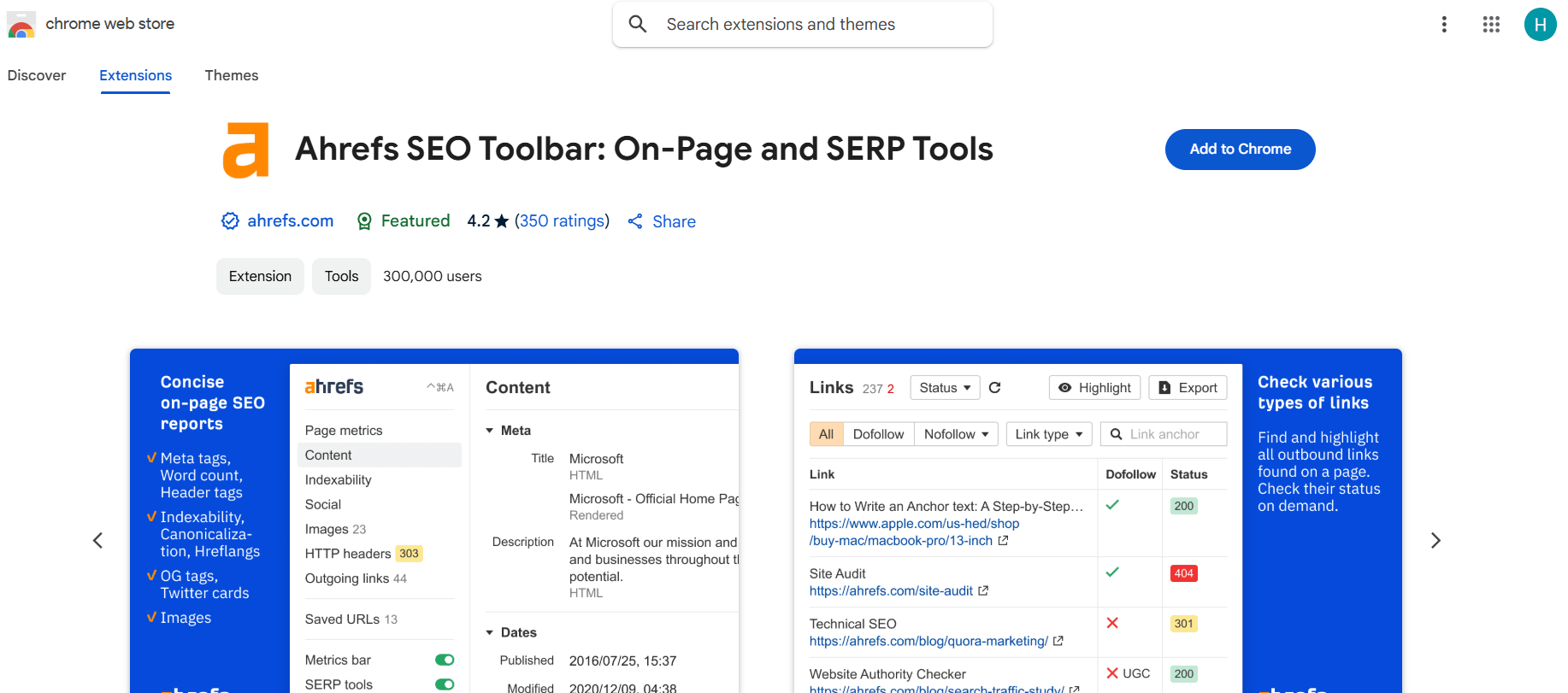Open the H profile avatar

coord(1540,25)
